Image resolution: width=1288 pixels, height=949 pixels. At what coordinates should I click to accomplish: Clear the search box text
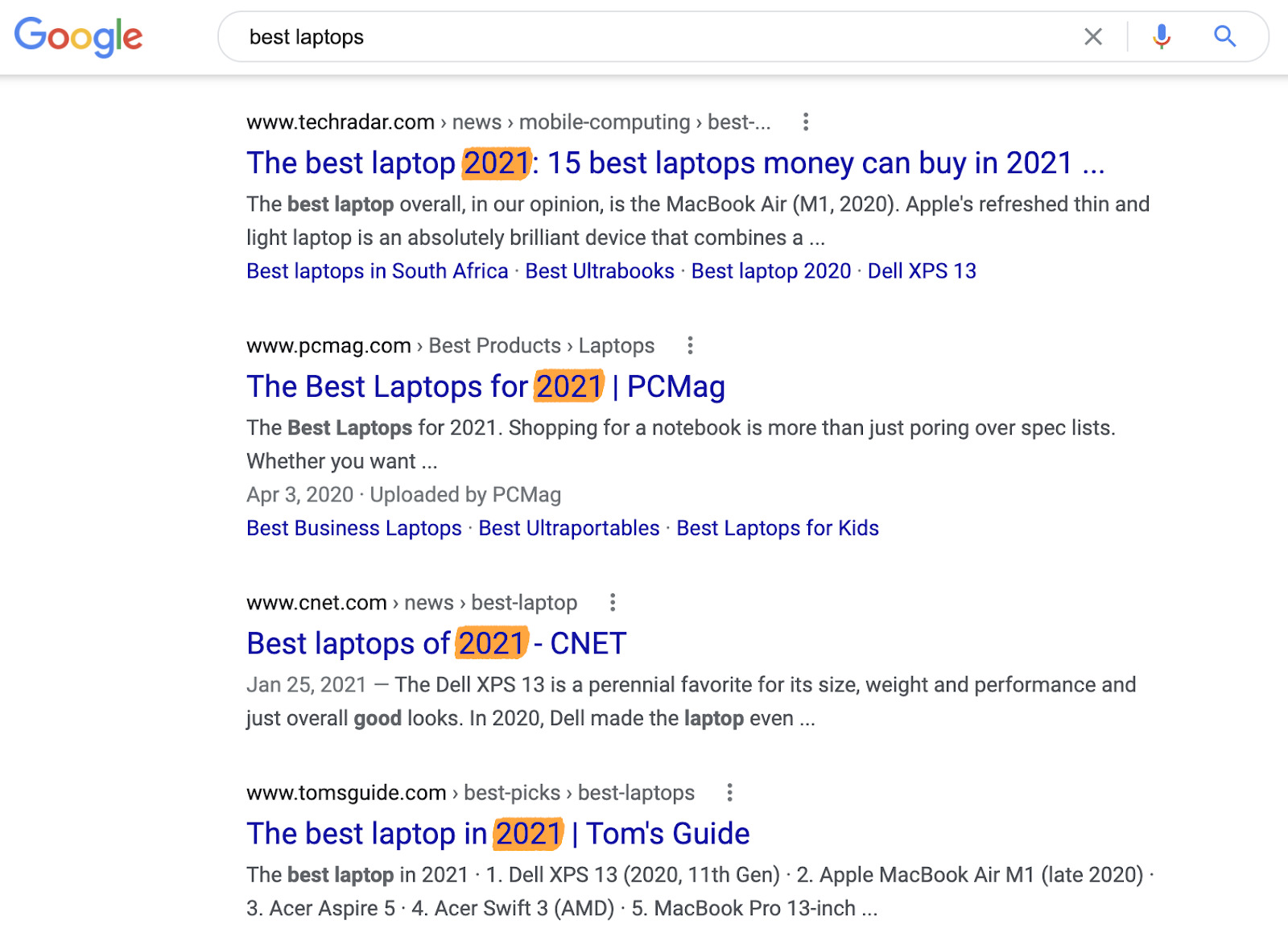(1092, 37)
